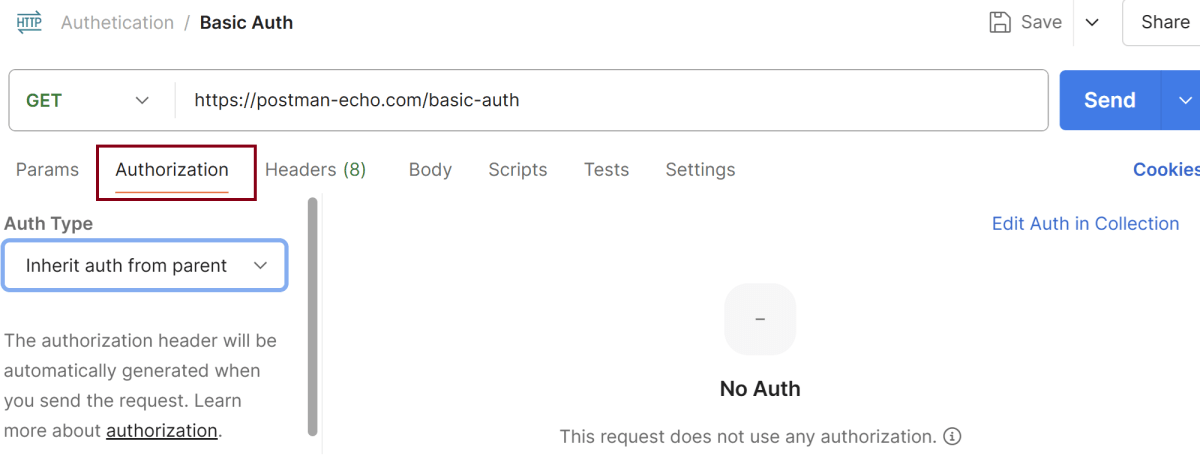Click the No Auth placeholder icon
1200x468 pixels.
760,319
